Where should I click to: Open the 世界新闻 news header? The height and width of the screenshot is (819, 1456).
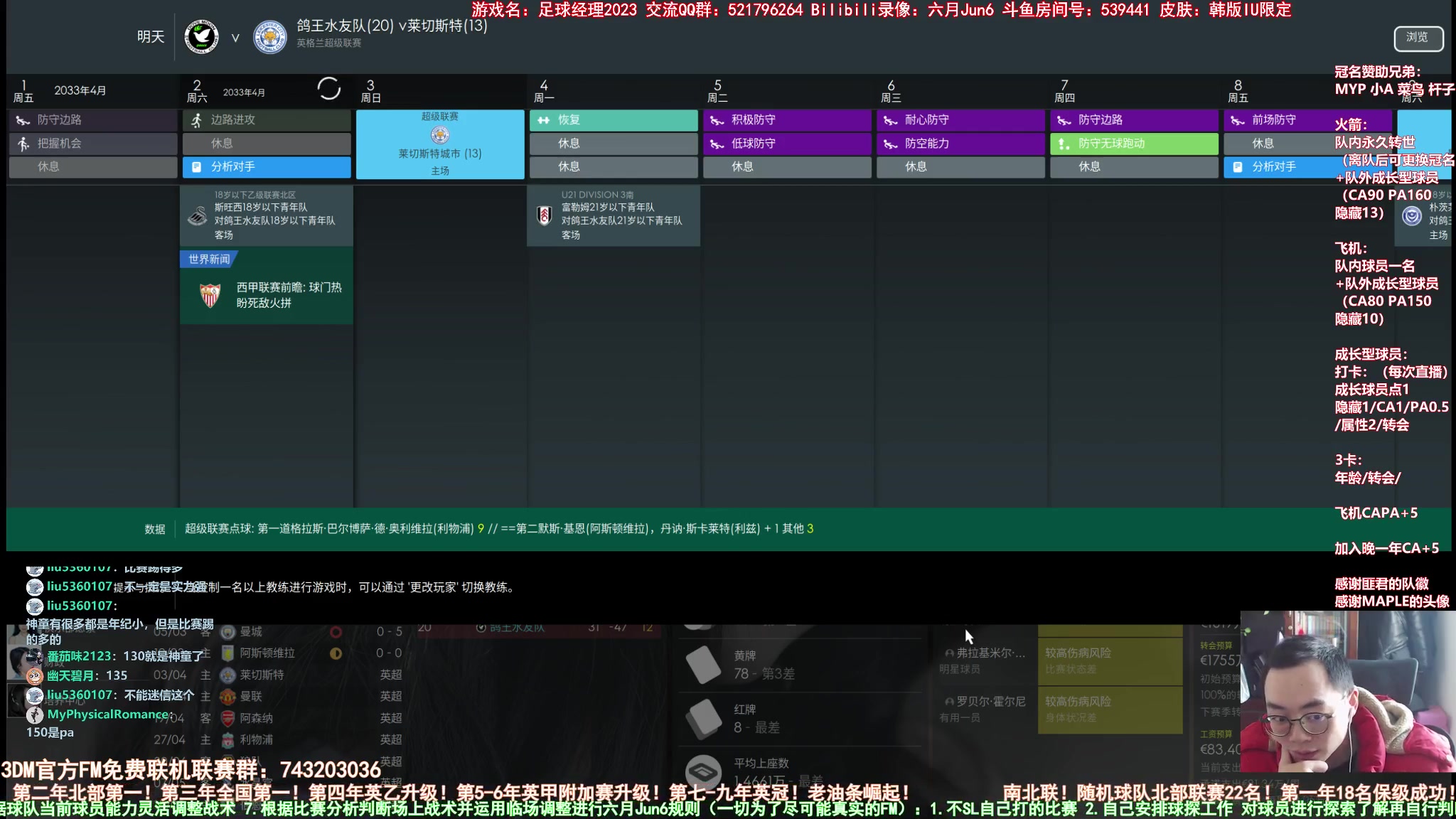[x=209, y=259]
